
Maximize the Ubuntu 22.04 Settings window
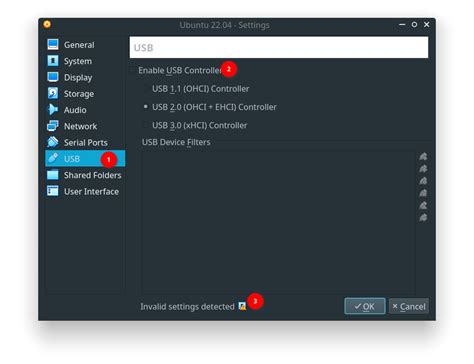[x=414, y=24]
